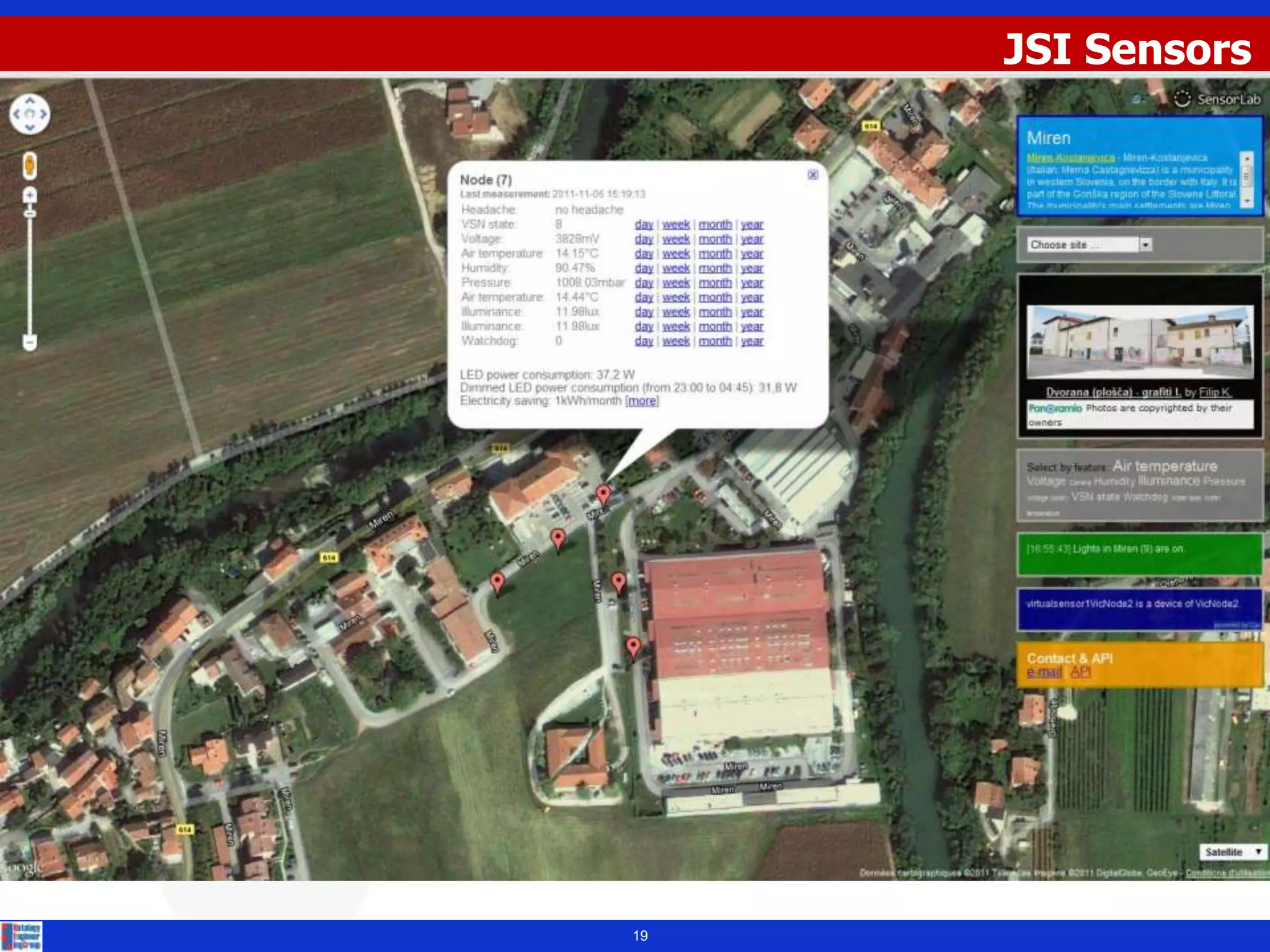Open month chart for VSN state

[x=715, y=224]
